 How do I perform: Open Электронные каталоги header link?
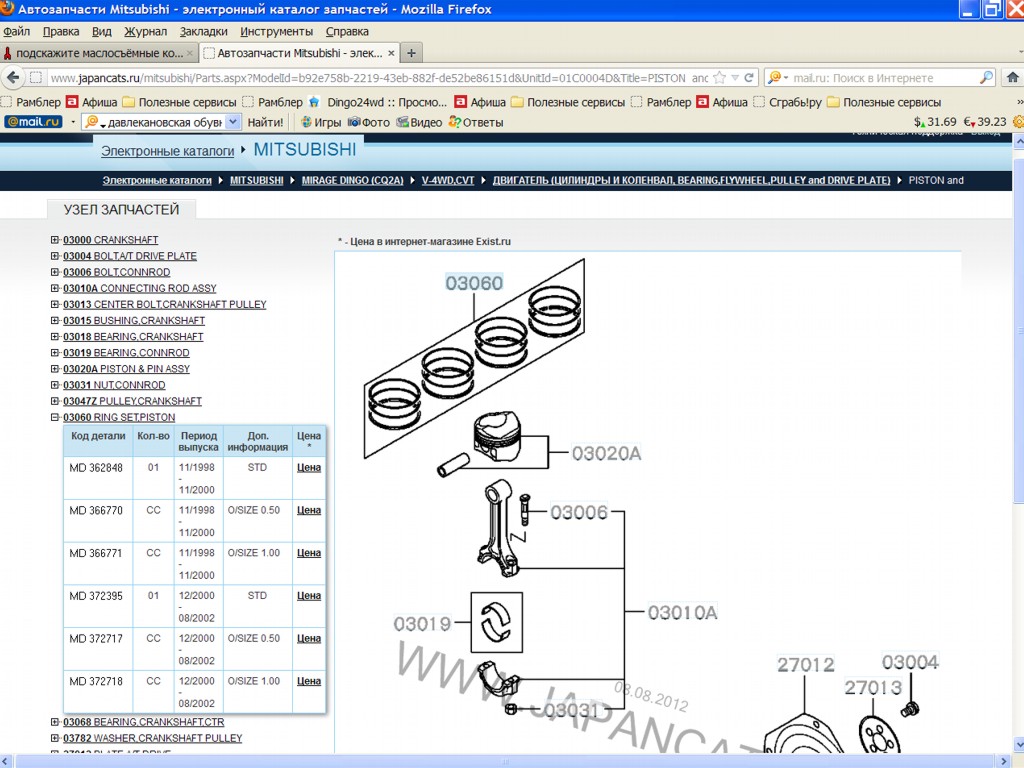click(167, 151)
